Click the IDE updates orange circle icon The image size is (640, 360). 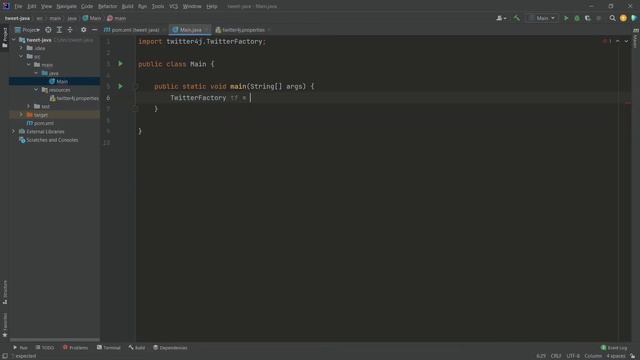click(623, 18)
